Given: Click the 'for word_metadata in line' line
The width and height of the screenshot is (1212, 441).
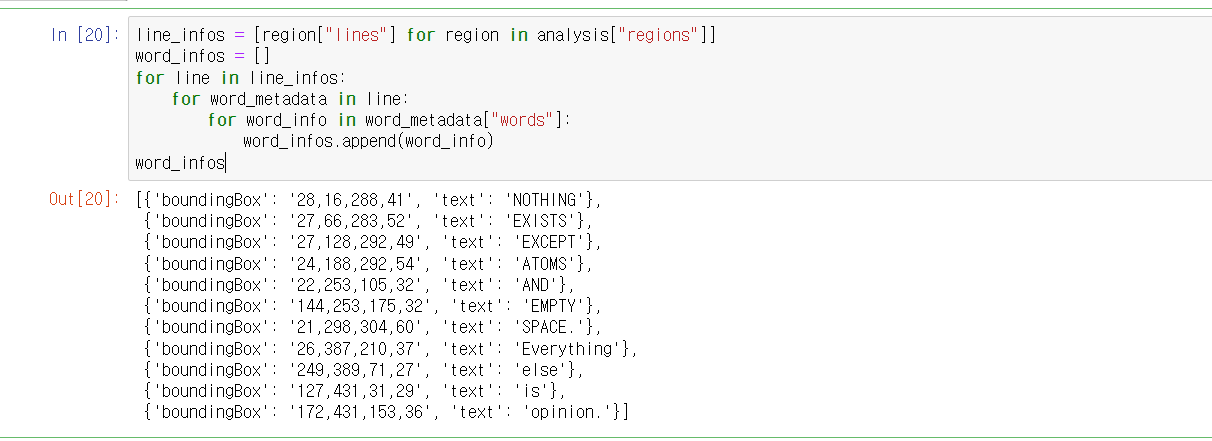Looking at the screenshot, I should pyautogui.click(x=290, y=98).
